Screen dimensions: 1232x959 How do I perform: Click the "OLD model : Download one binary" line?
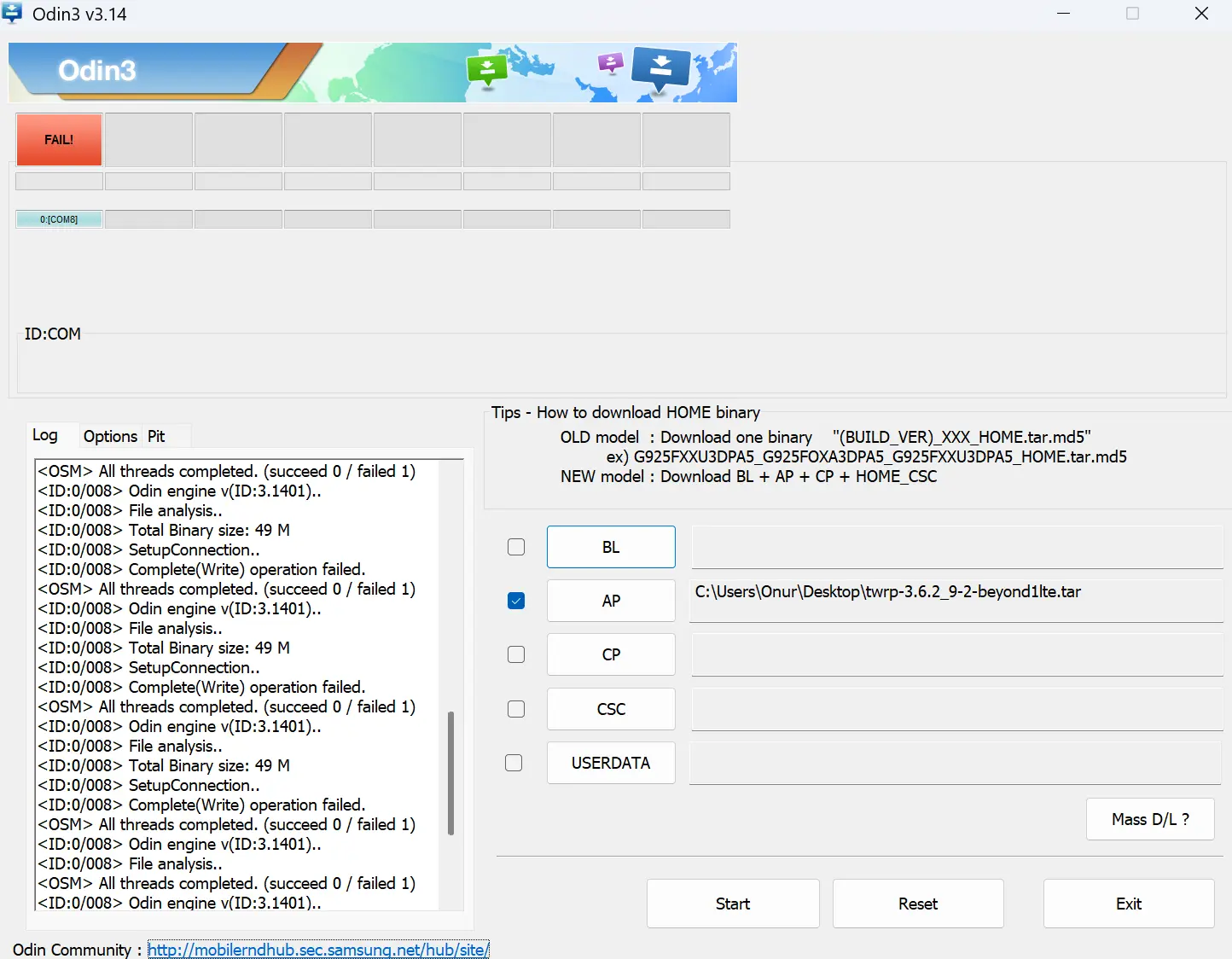point(825,437)
